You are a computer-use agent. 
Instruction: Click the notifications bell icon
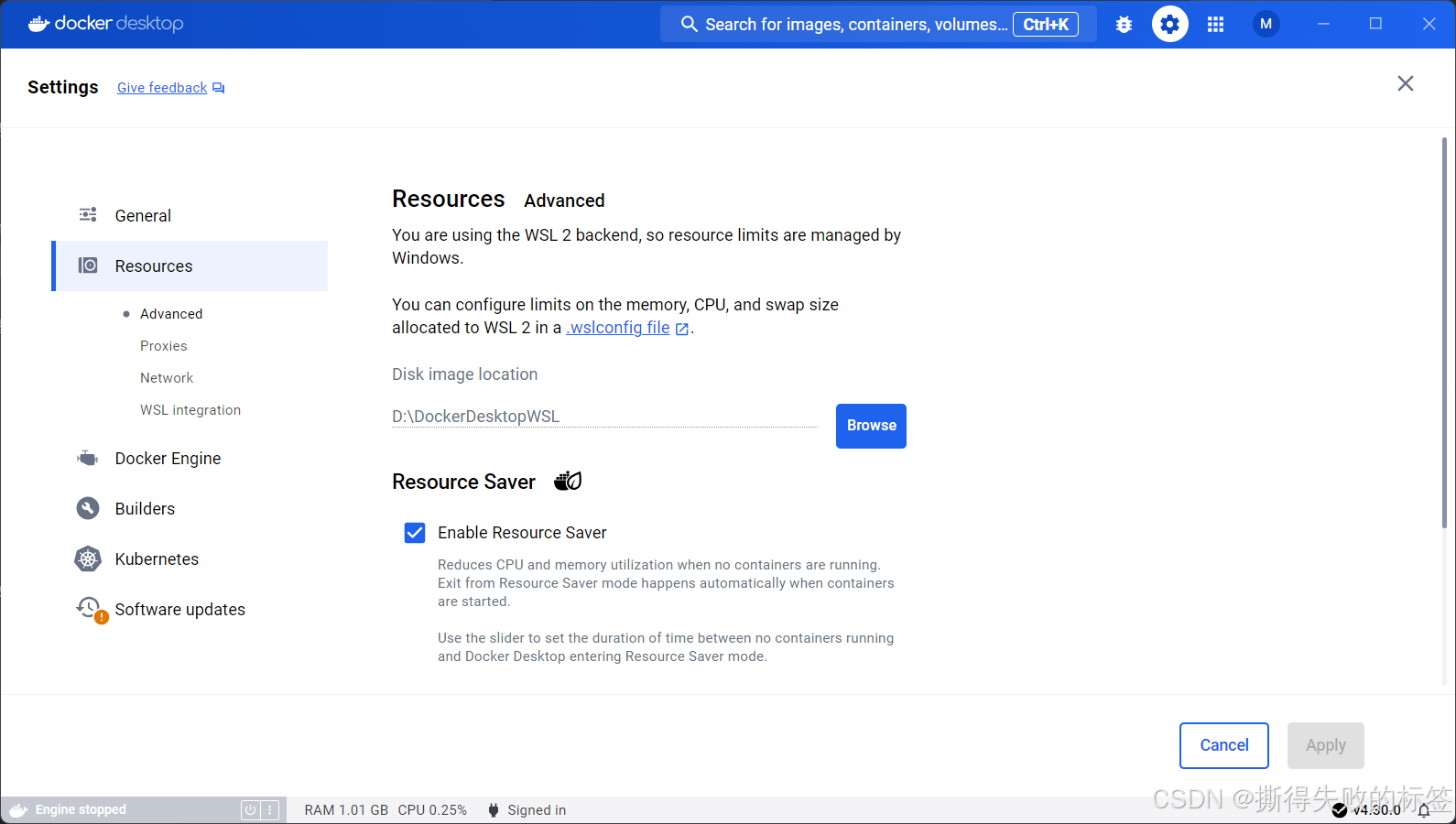point(1424,810)
